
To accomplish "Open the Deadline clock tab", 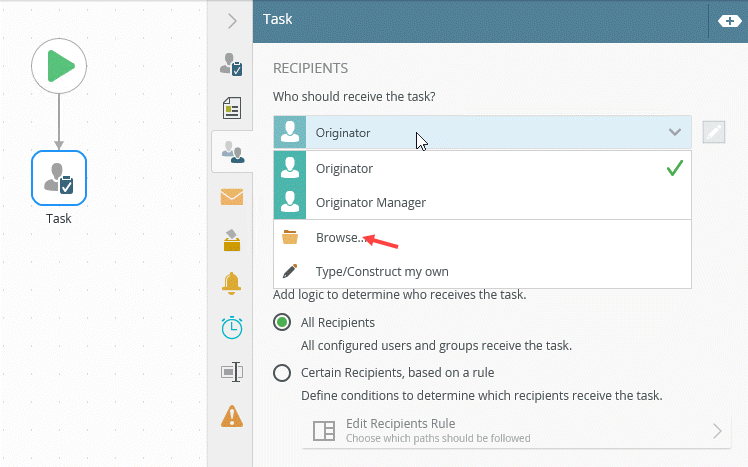I will (232, 327).
